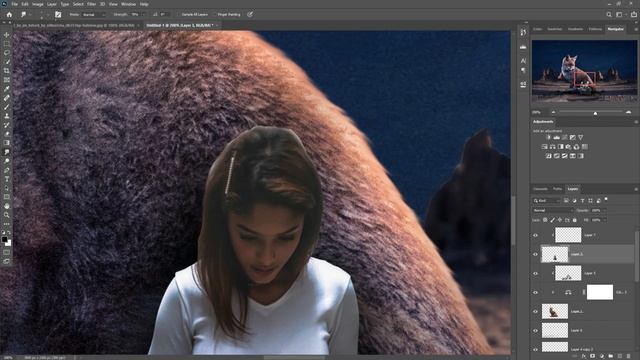The image size is (640, 360).
Task: Select the Zoom tool
Action: [x=7, y=215]
